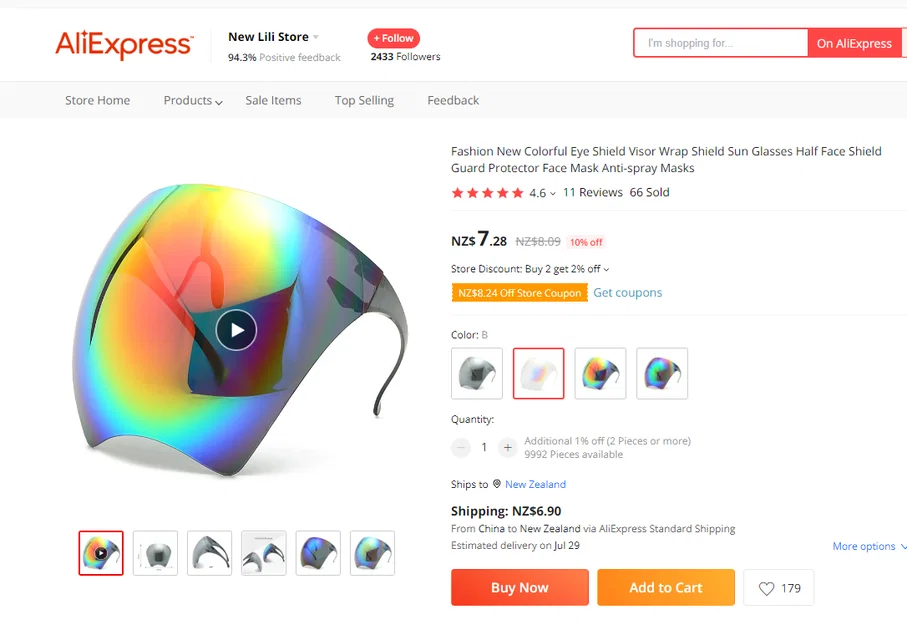Select the first gray mask color option

point(477,373)
